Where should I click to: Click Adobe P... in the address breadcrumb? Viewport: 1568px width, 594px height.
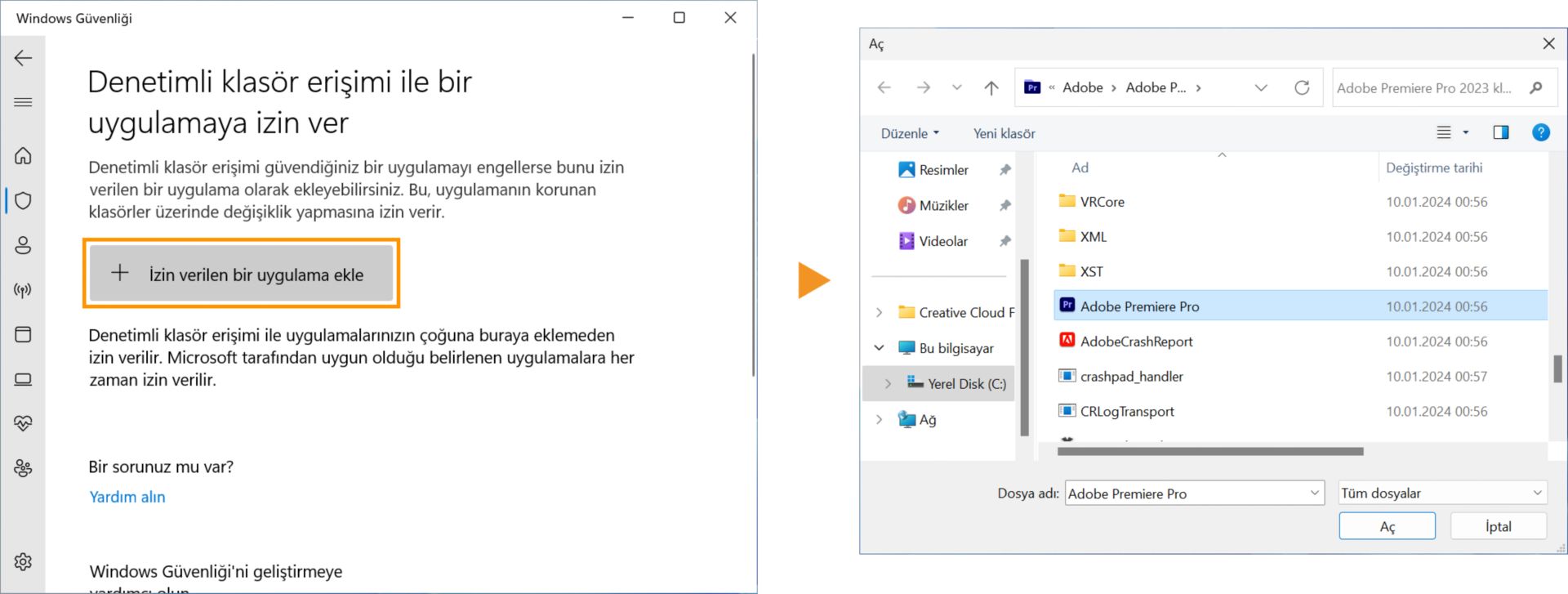[x=1156, y=87]
